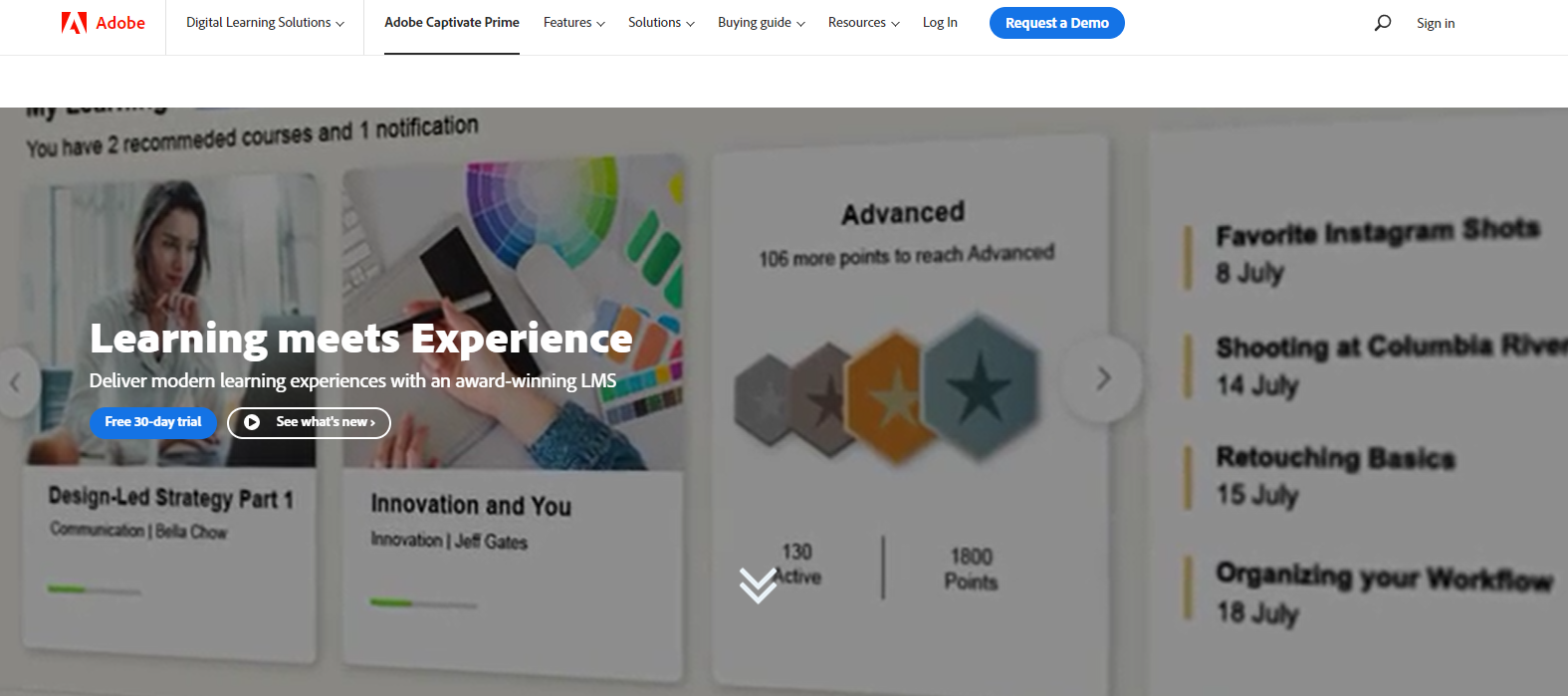The width and height of the screenshot is (1568, 696).
Task: Click Design-Led Strategy Part 1 progress bar
Action: [95, 590]
